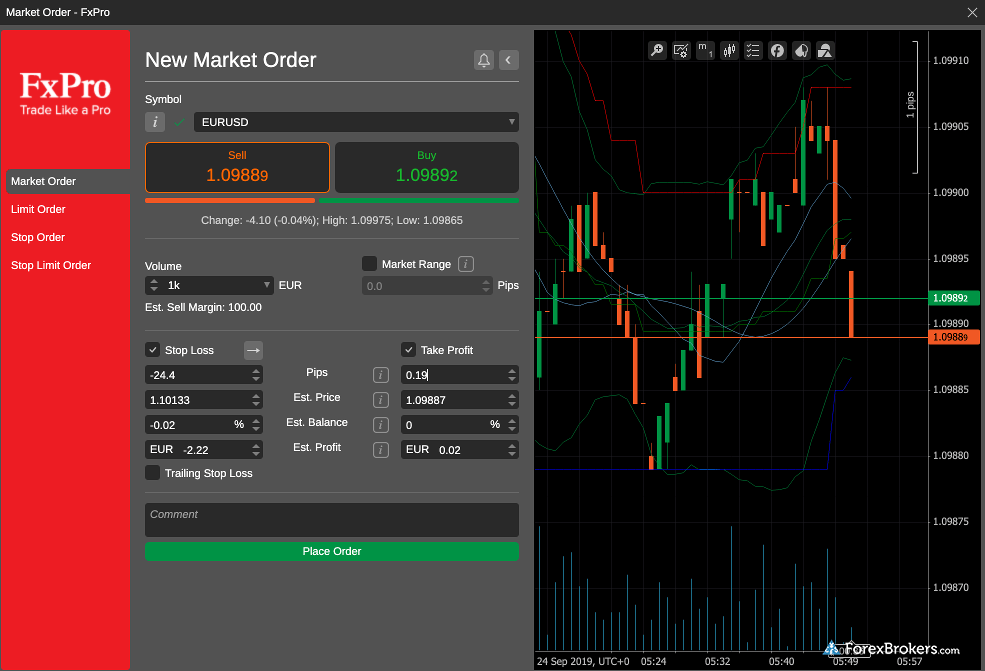This screenshot has height=671, width=985.
Task: Click the green Place Order button
Action: (x=332, y=551)
